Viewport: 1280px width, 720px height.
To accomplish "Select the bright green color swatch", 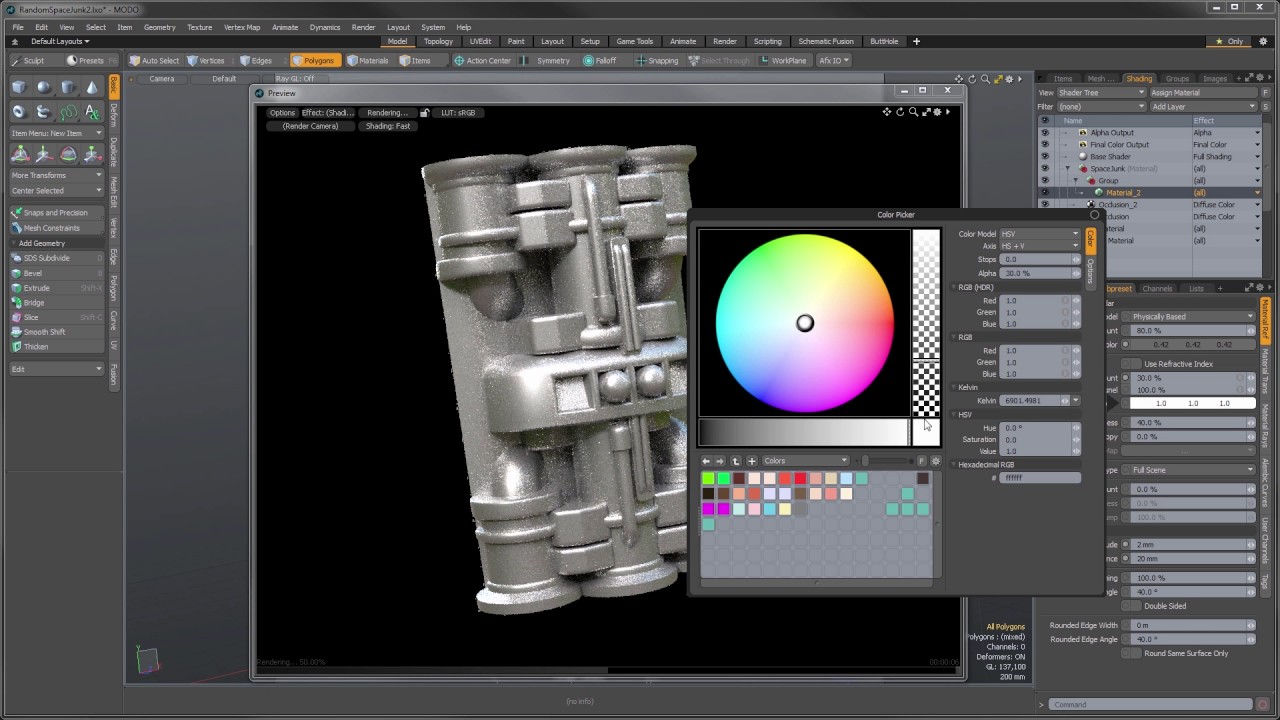I will pos(708,478).
